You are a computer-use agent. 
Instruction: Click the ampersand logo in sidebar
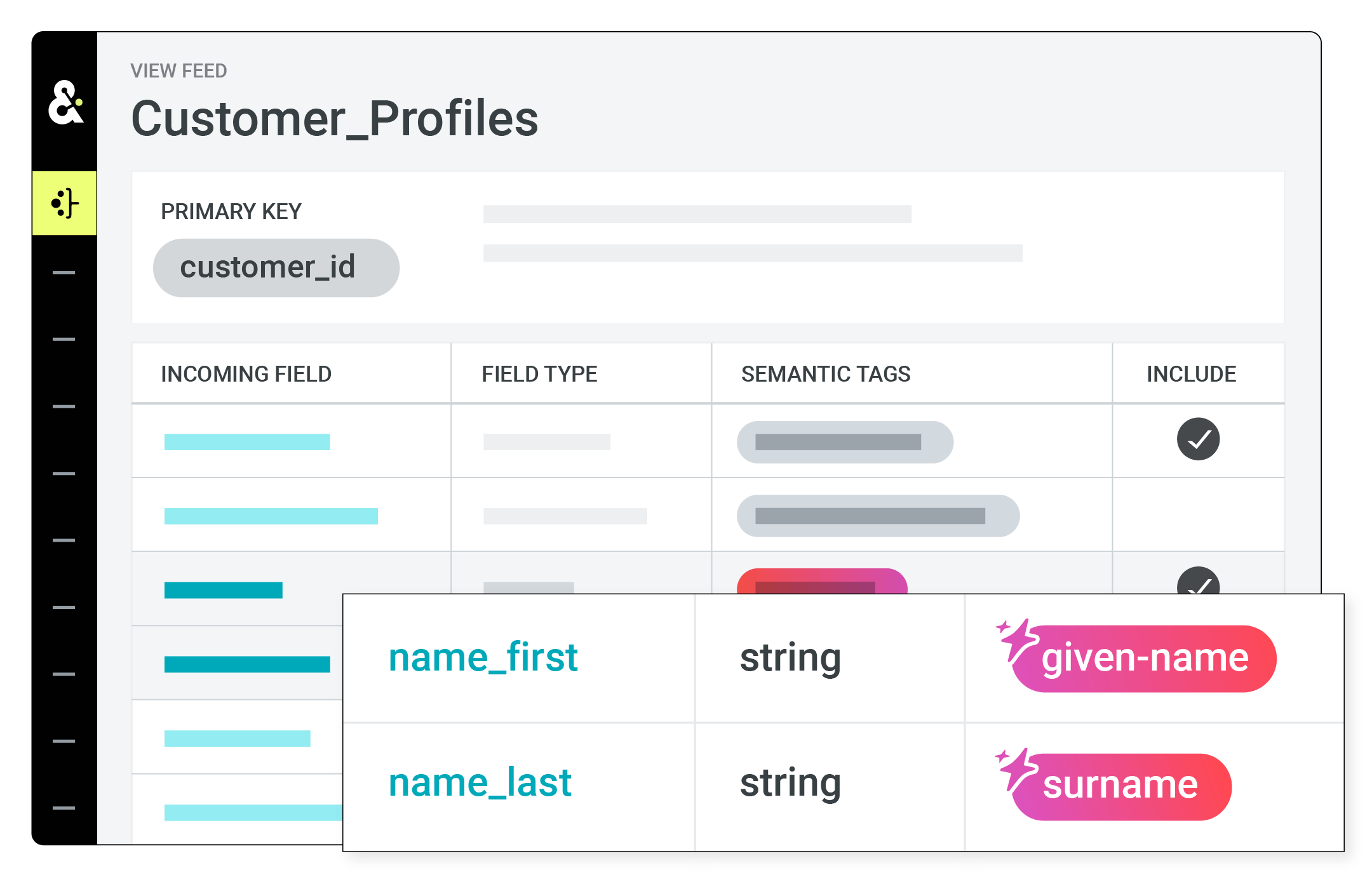point(65,102)
